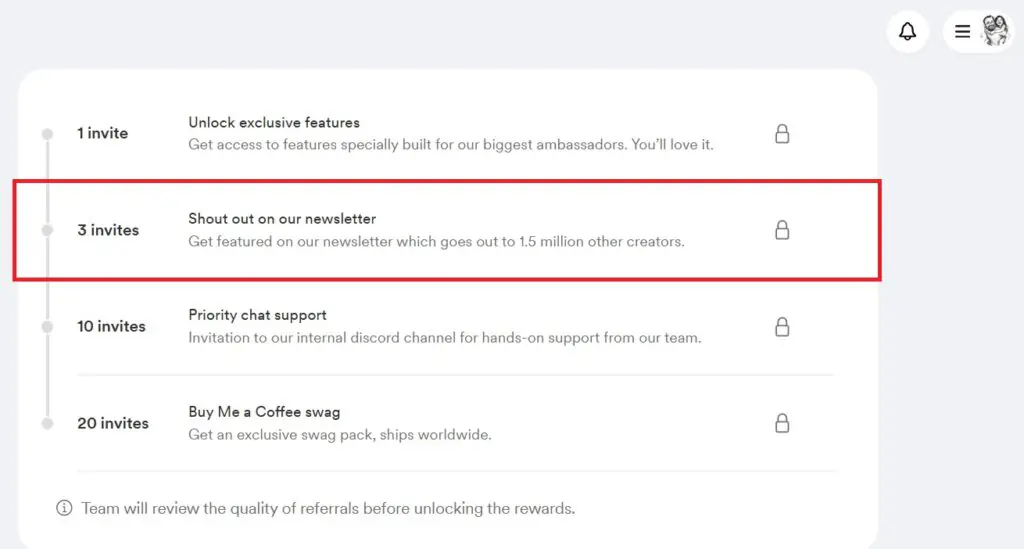Viewport: 1024px width, 549px height.
Task: Click lock icon for newsletter shout out
Action: pos(782,230)
